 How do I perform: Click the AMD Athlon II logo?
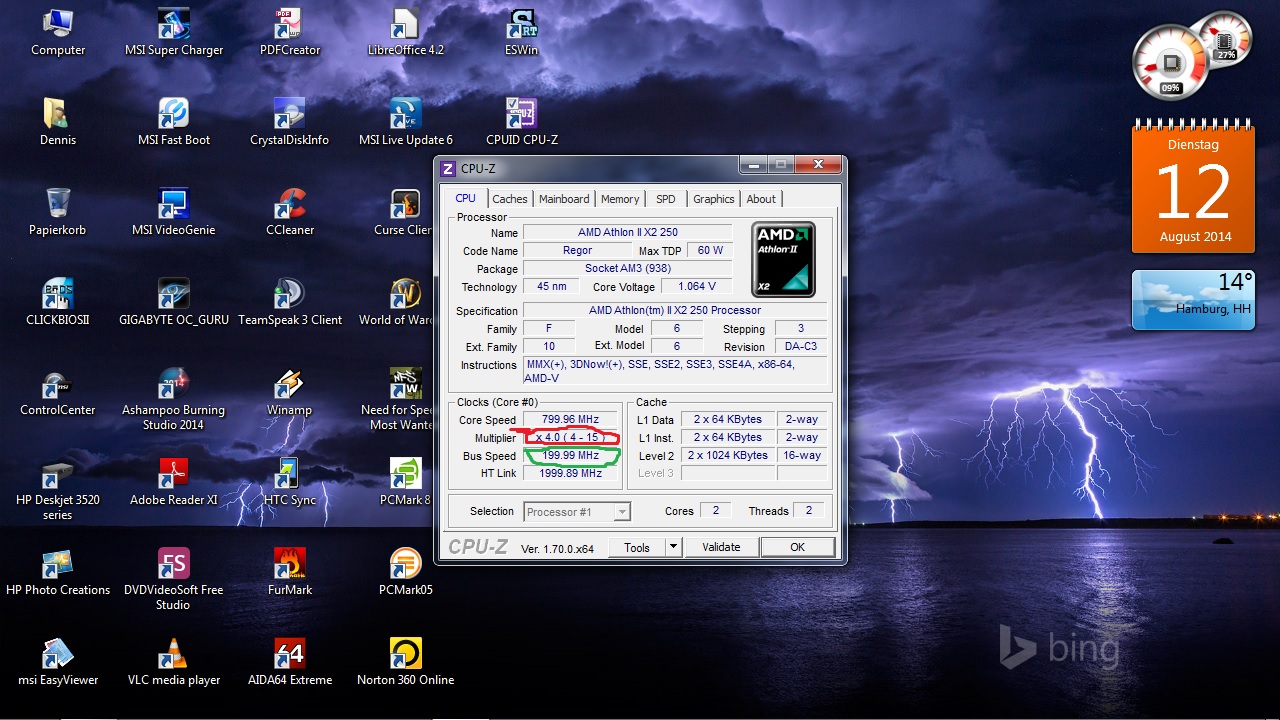click(784, 259)
